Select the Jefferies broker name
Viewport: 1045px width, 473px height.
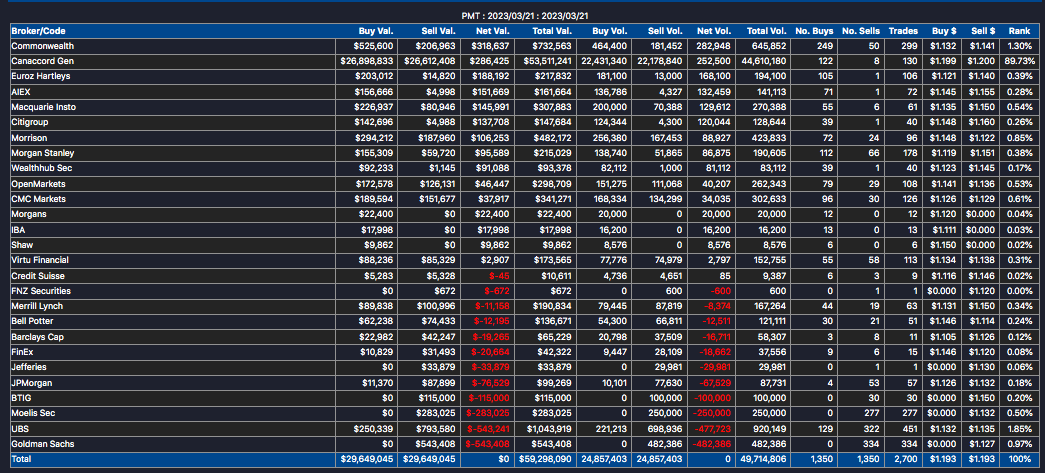[x=29, y=367]
